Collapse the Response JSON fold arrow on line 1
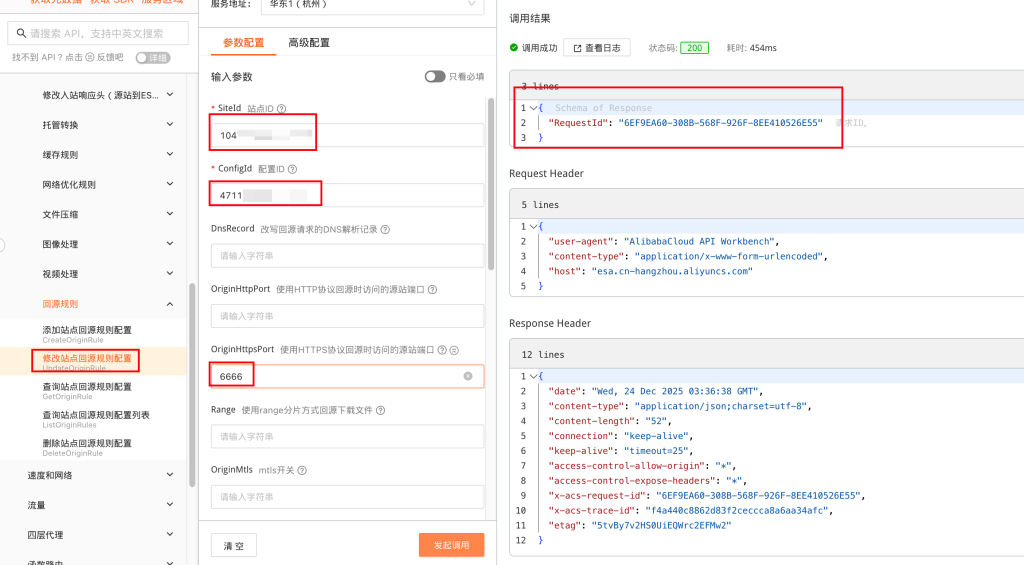This screenshot has height=565, width=1024. tap(534, 108)
